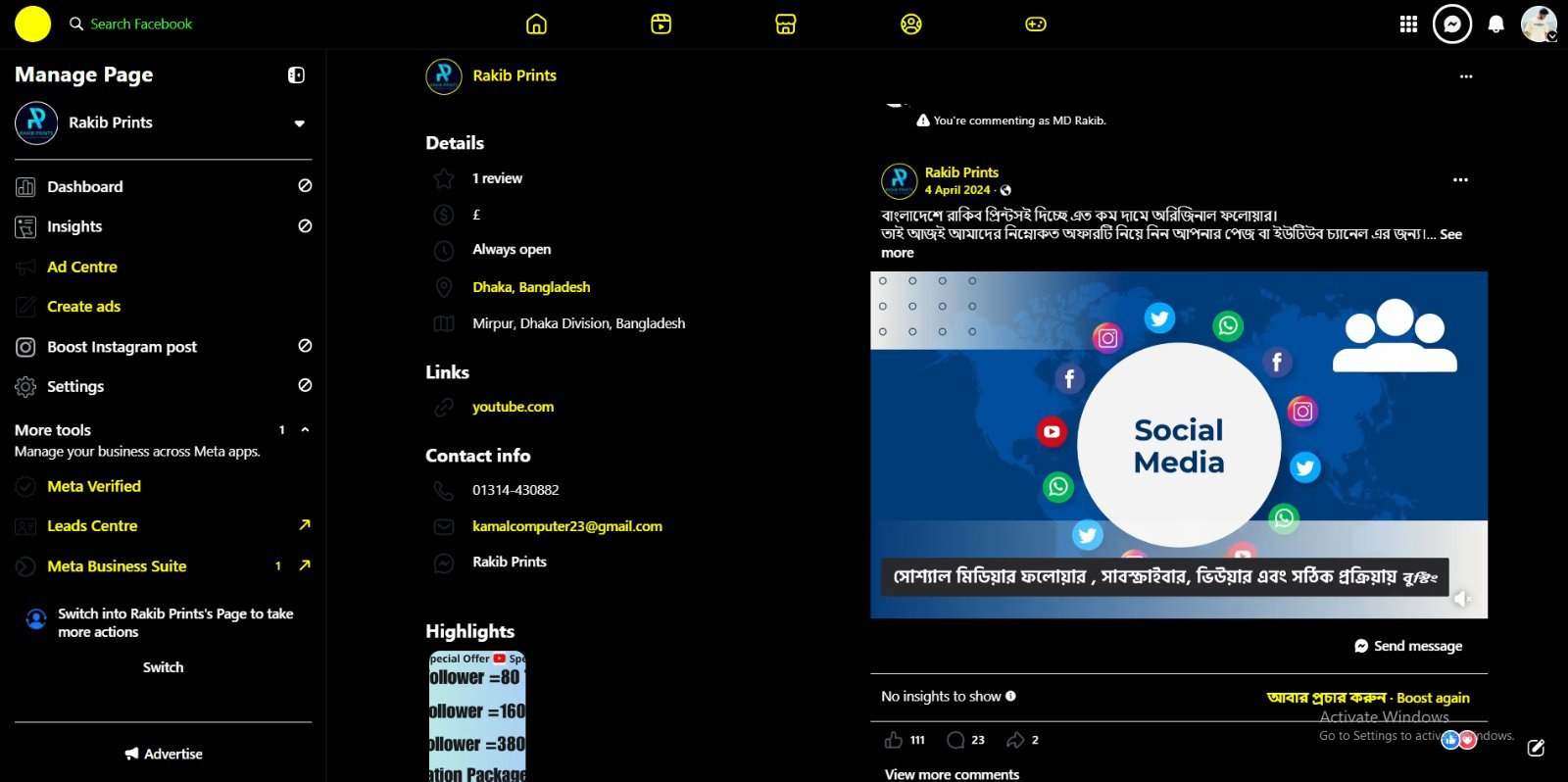Expand post text with See more
1568x782 pixels.
(1450, 235)
